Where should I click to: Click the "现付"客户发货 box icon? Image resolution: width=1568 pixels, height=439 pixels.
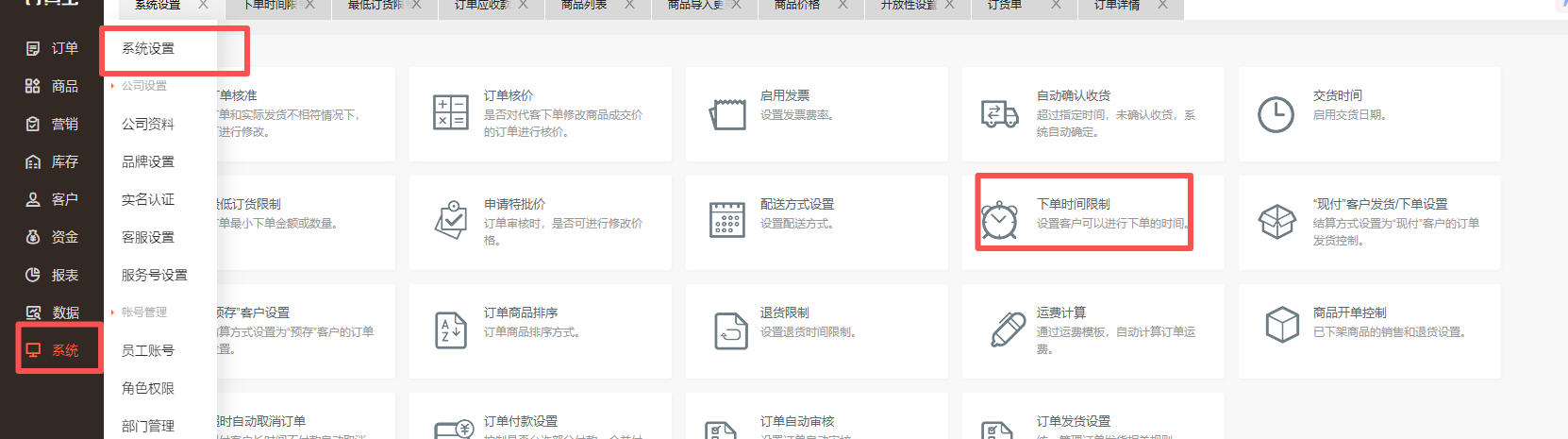pos(1276,222)
